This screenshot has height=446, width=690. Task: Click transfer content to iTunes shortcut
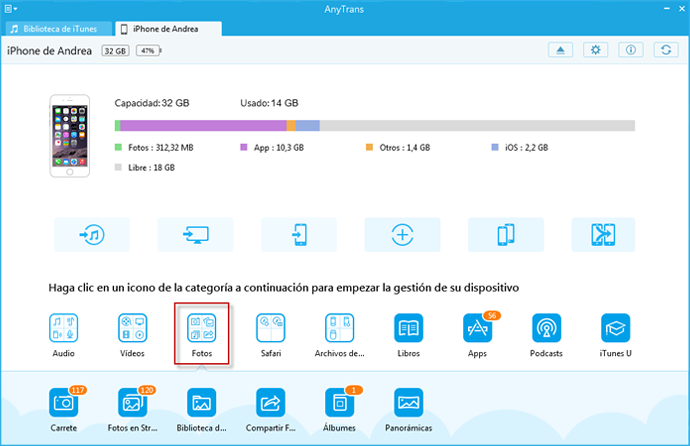[92, 234]
